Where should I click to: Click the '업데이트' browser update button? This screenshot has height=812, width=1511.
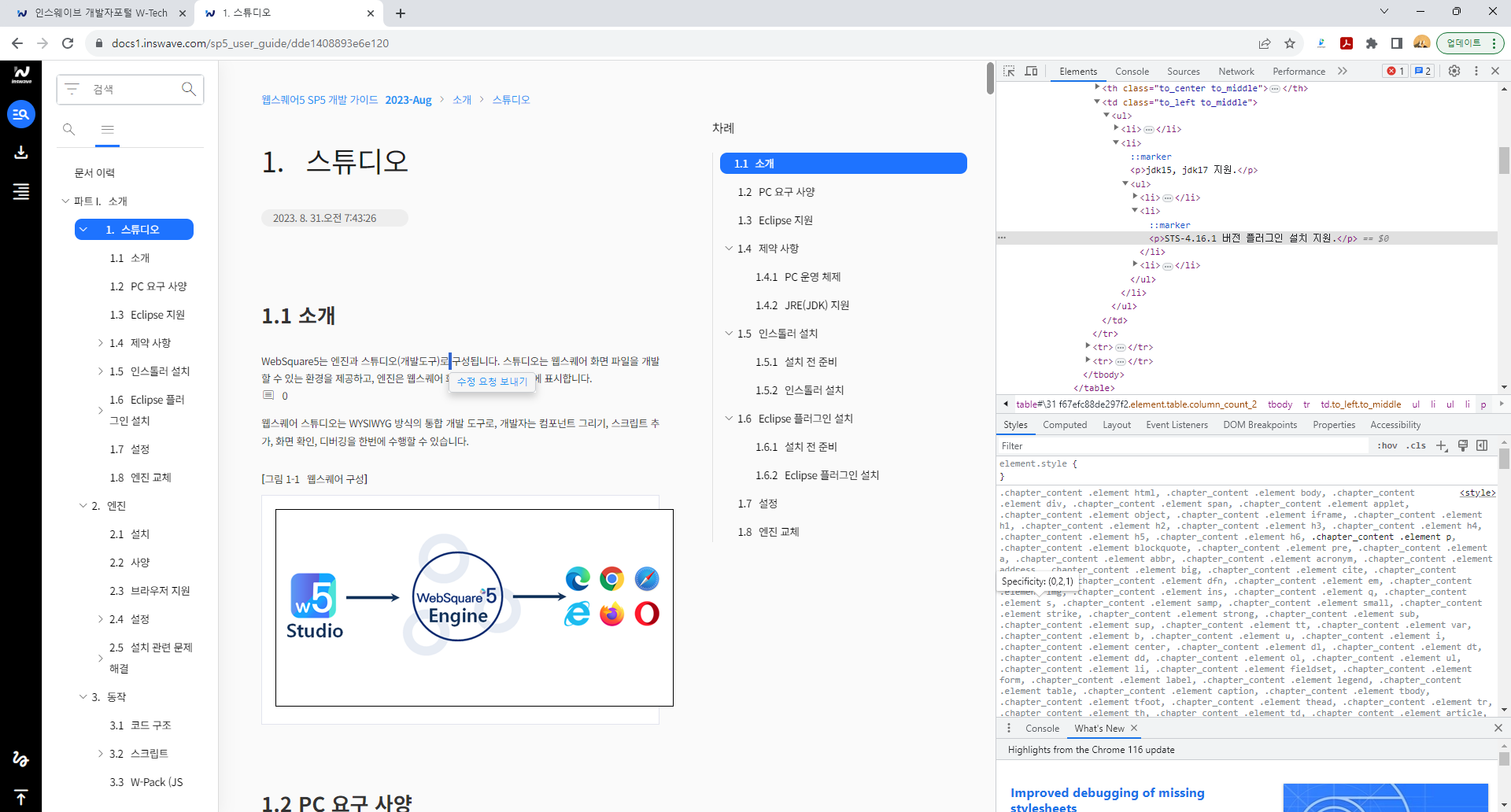[x=1470, y=43]
